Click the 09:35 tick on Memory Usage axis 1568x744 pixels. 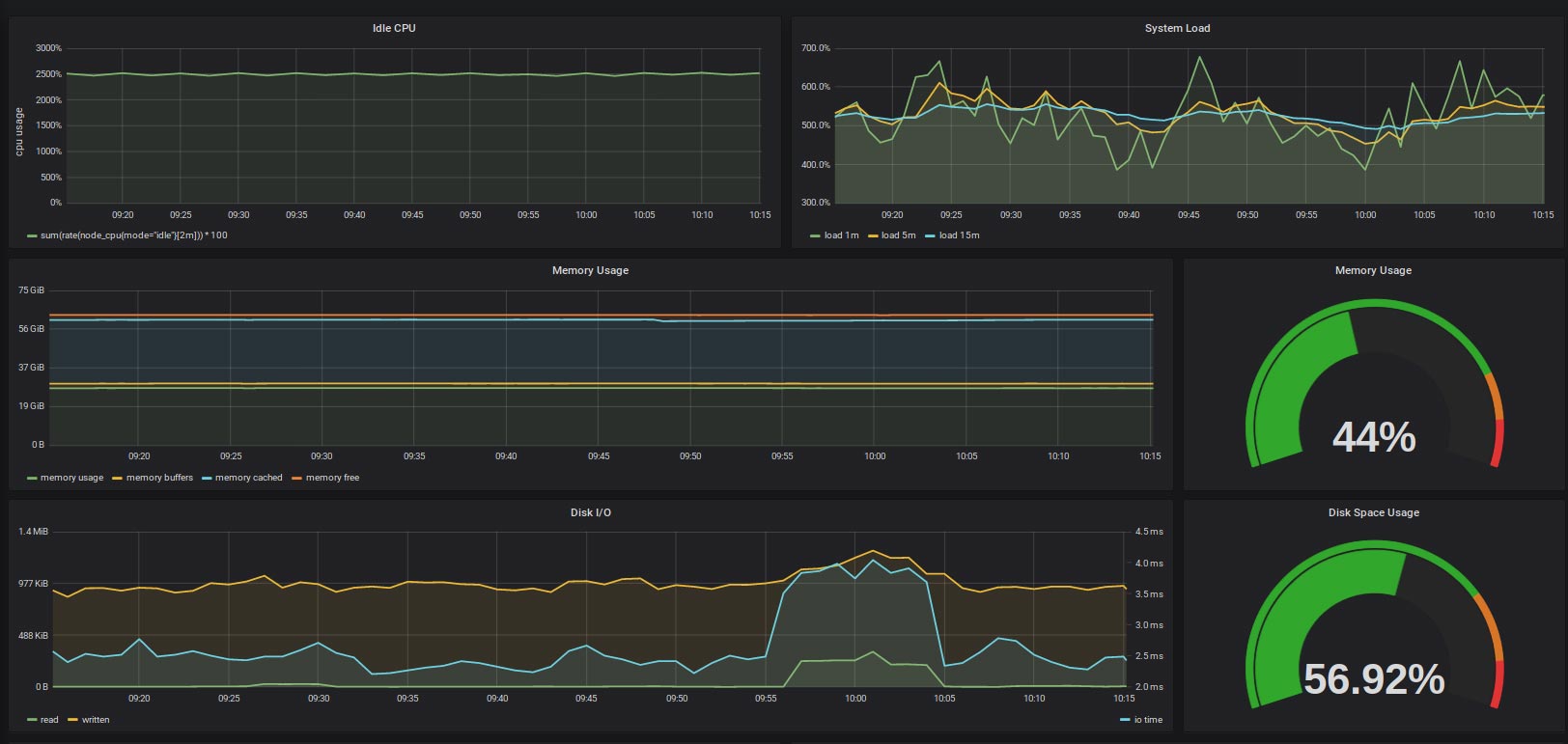point(414,456)
